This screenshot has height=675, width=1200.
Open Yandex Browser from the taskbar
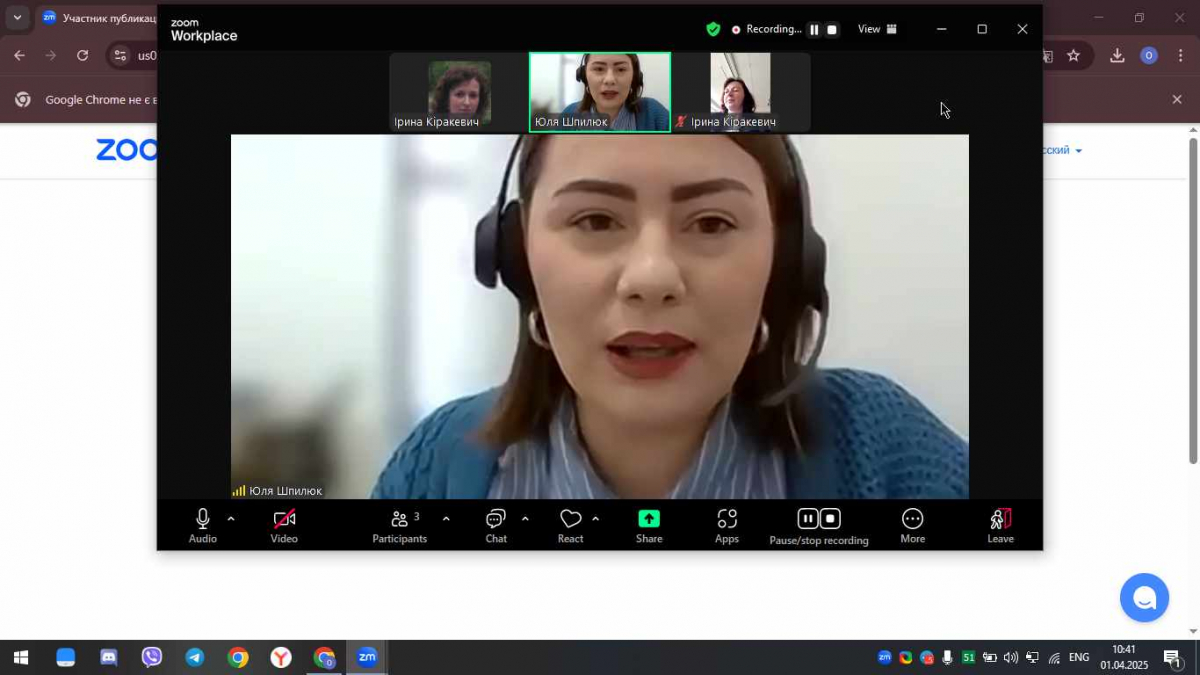[x=281, y=657]
